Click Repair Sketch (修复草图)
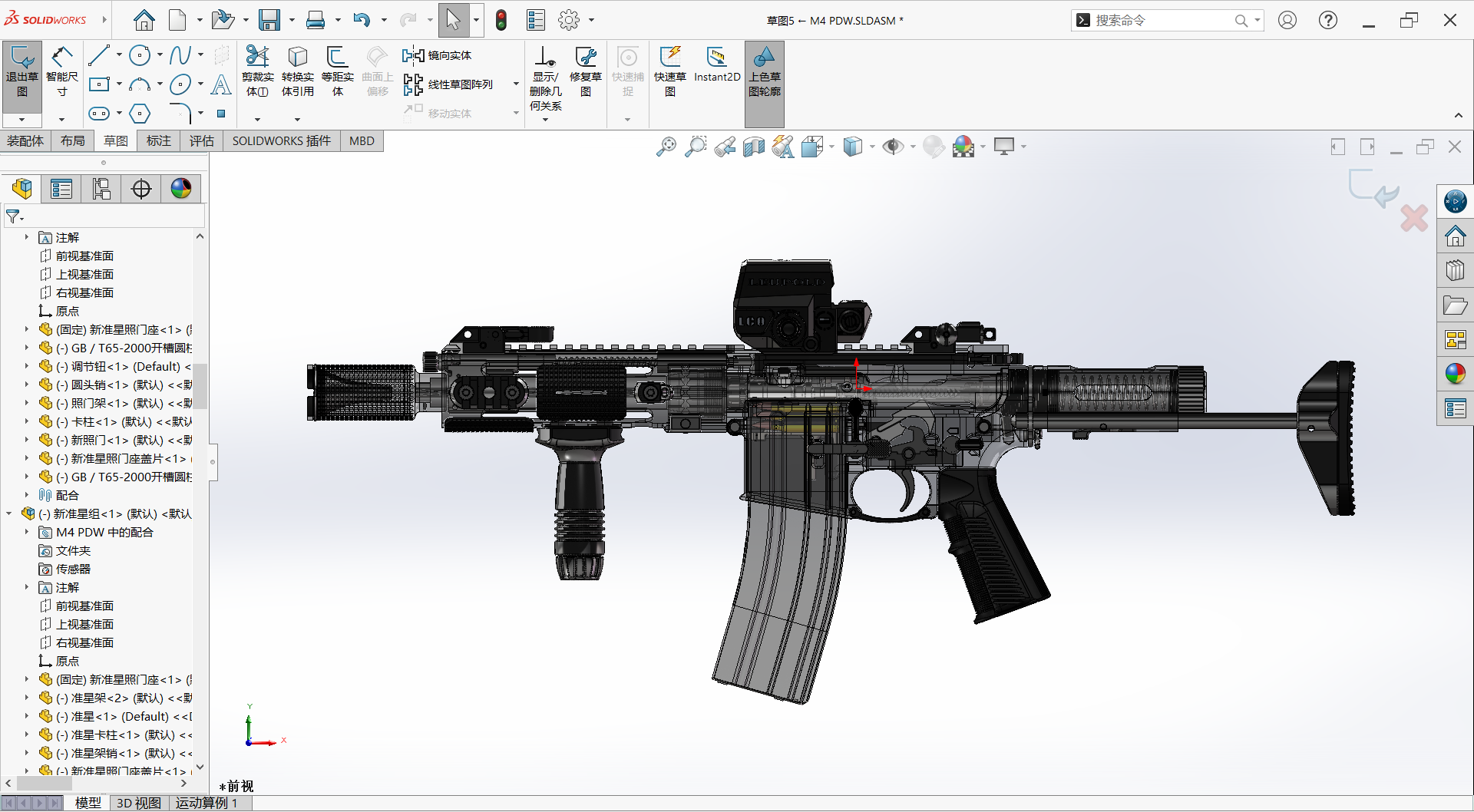The width and height of the screenshot is (1474, 812). point(586,71)
